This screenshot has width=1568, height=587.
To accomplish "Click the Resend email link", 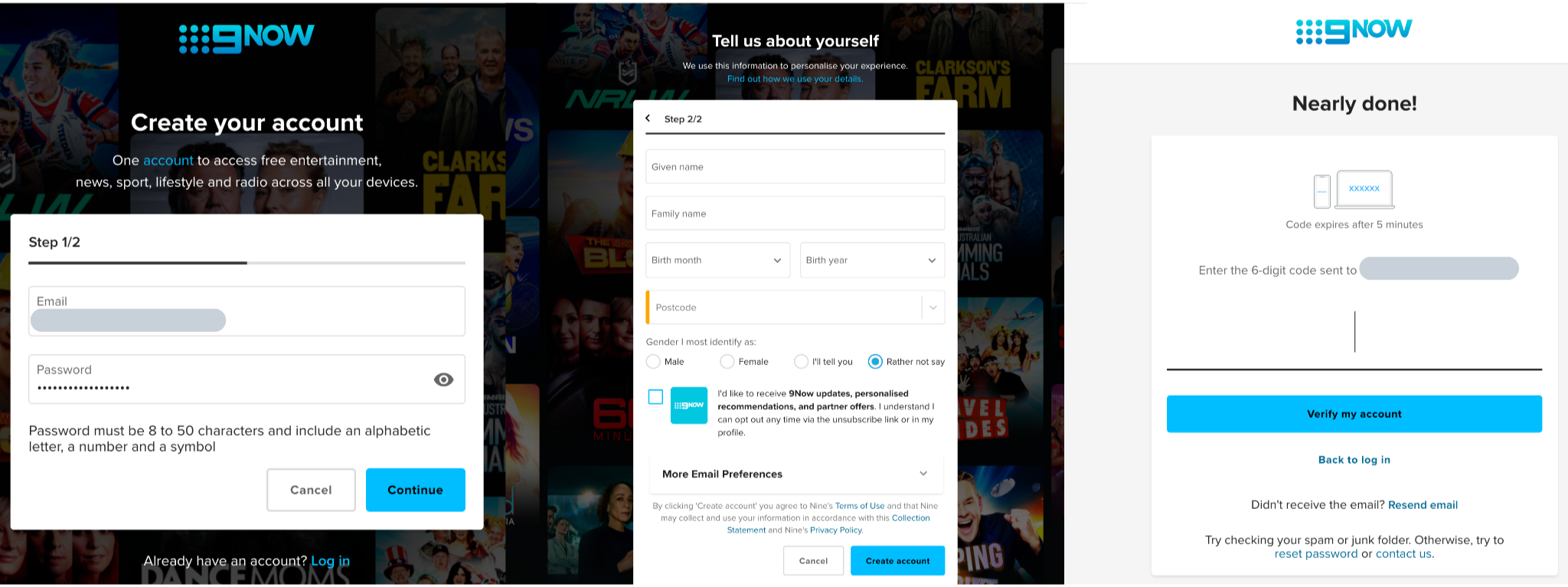I will (1423, 505).
